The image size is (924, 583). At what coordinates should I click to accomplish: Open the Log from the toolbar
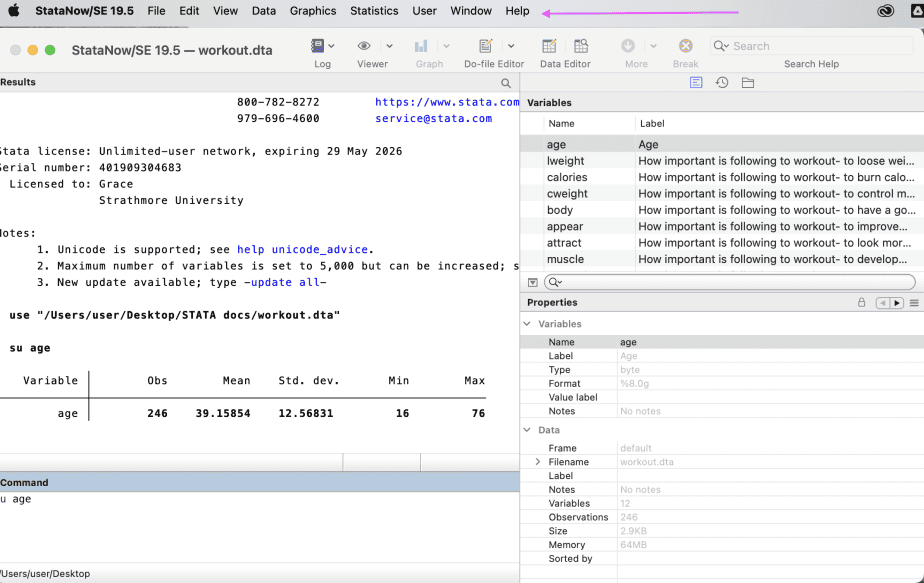[x=316, y=46]
